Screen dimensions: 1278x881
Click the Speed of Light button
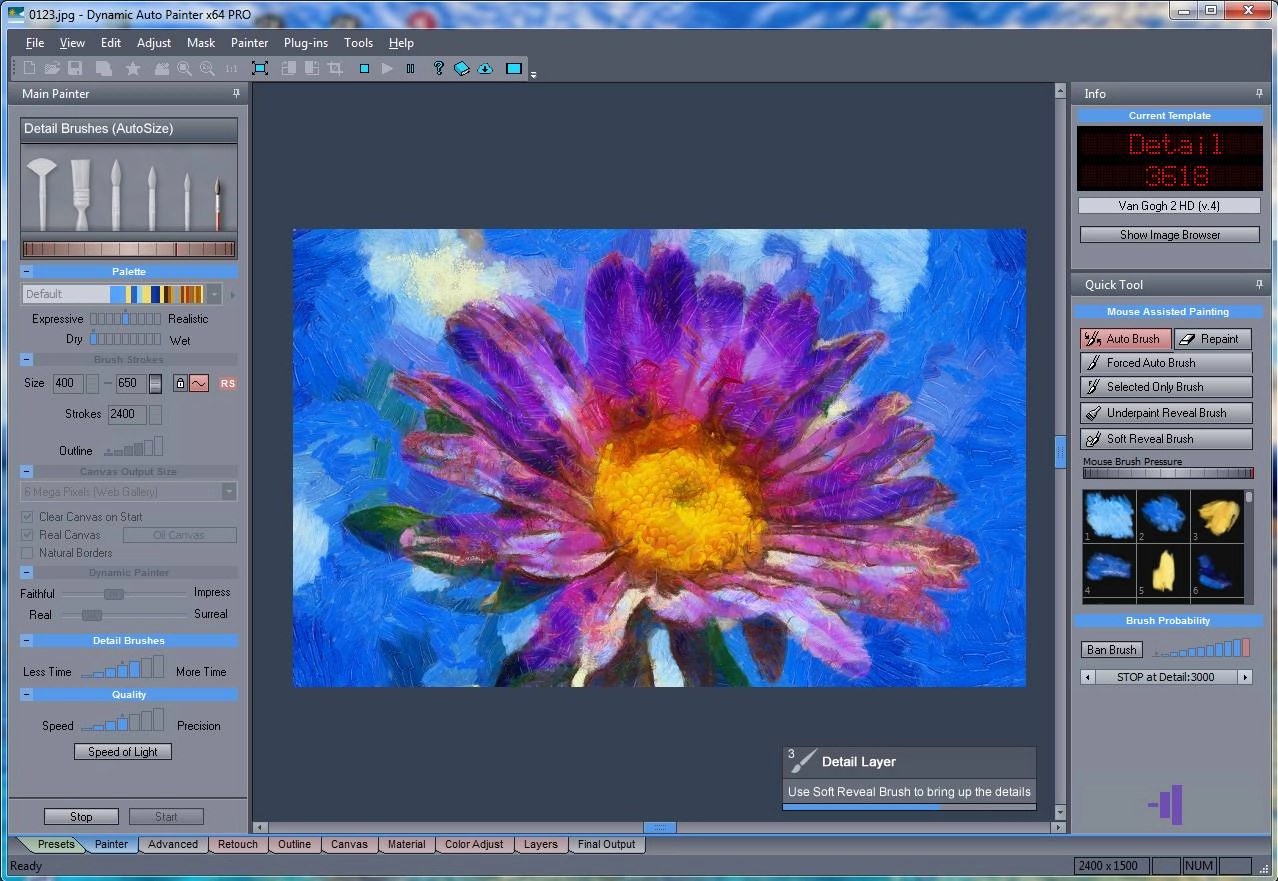(123, 752)
